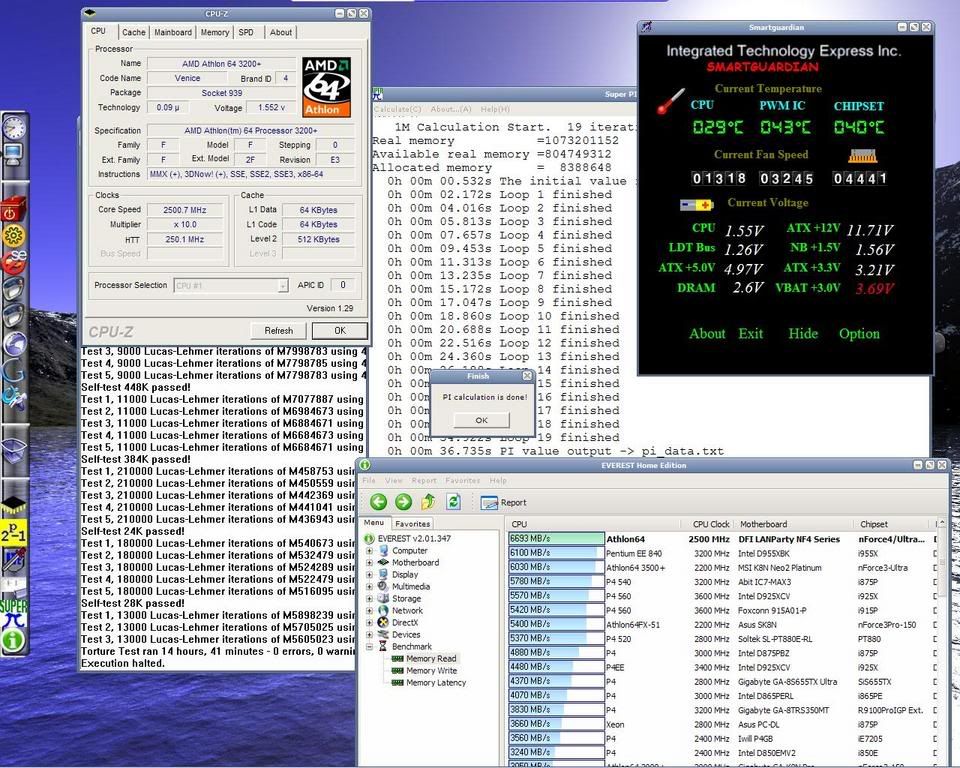Click Exit in Smartguardian
The width and height of the screenshot is (960, 768).
[x=751, y=334]
